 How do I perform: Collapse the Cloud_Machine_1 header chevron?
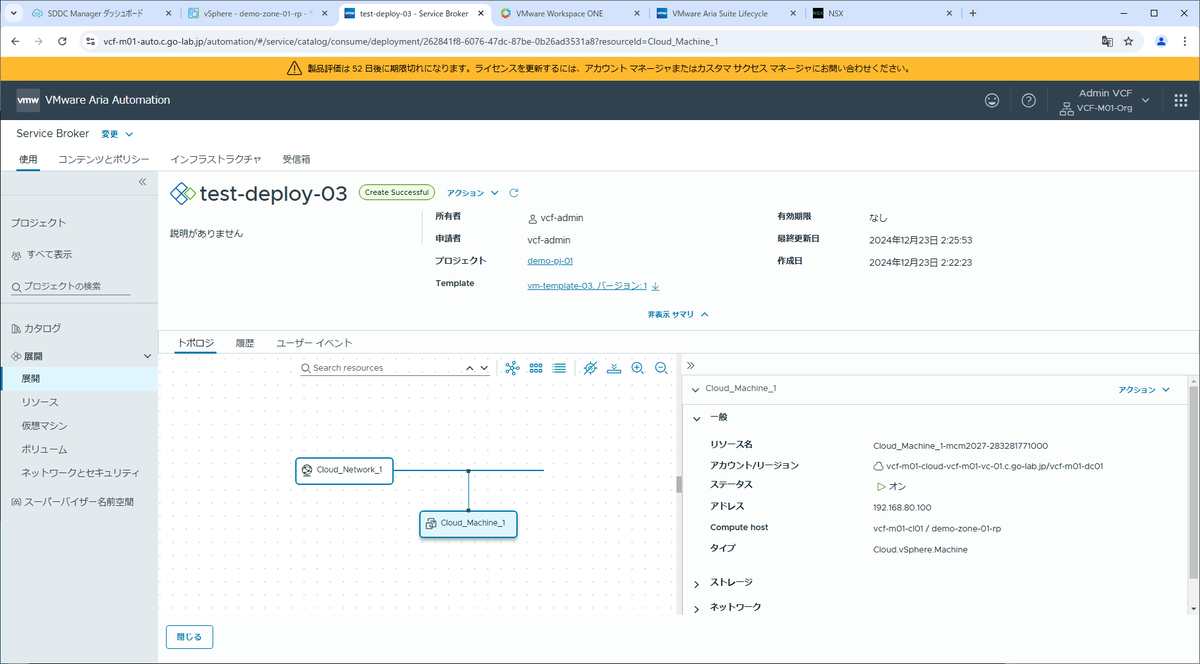696,389
